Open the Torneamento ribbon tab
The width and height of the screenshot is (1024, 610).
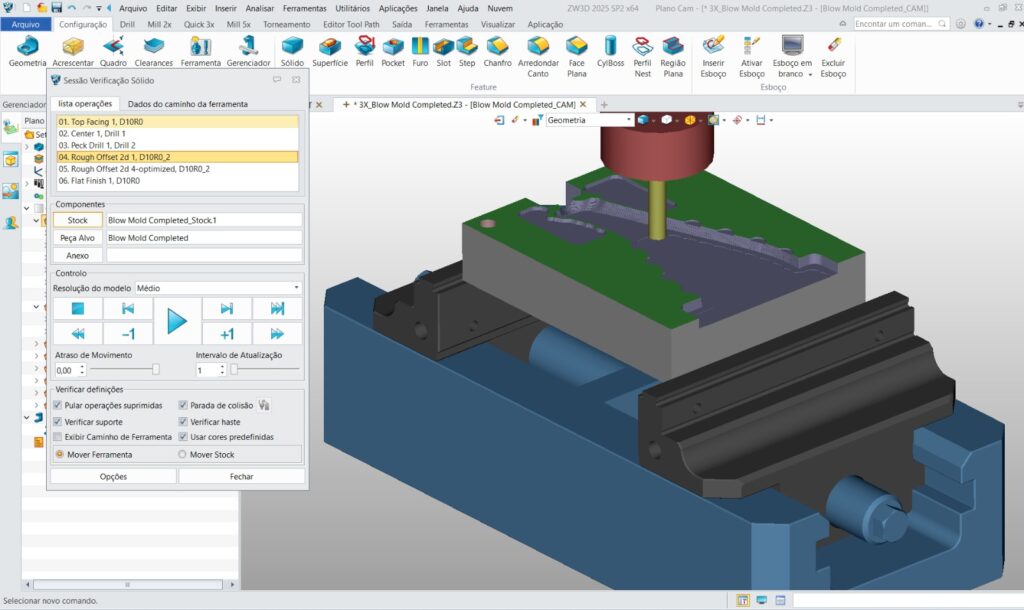287,24
